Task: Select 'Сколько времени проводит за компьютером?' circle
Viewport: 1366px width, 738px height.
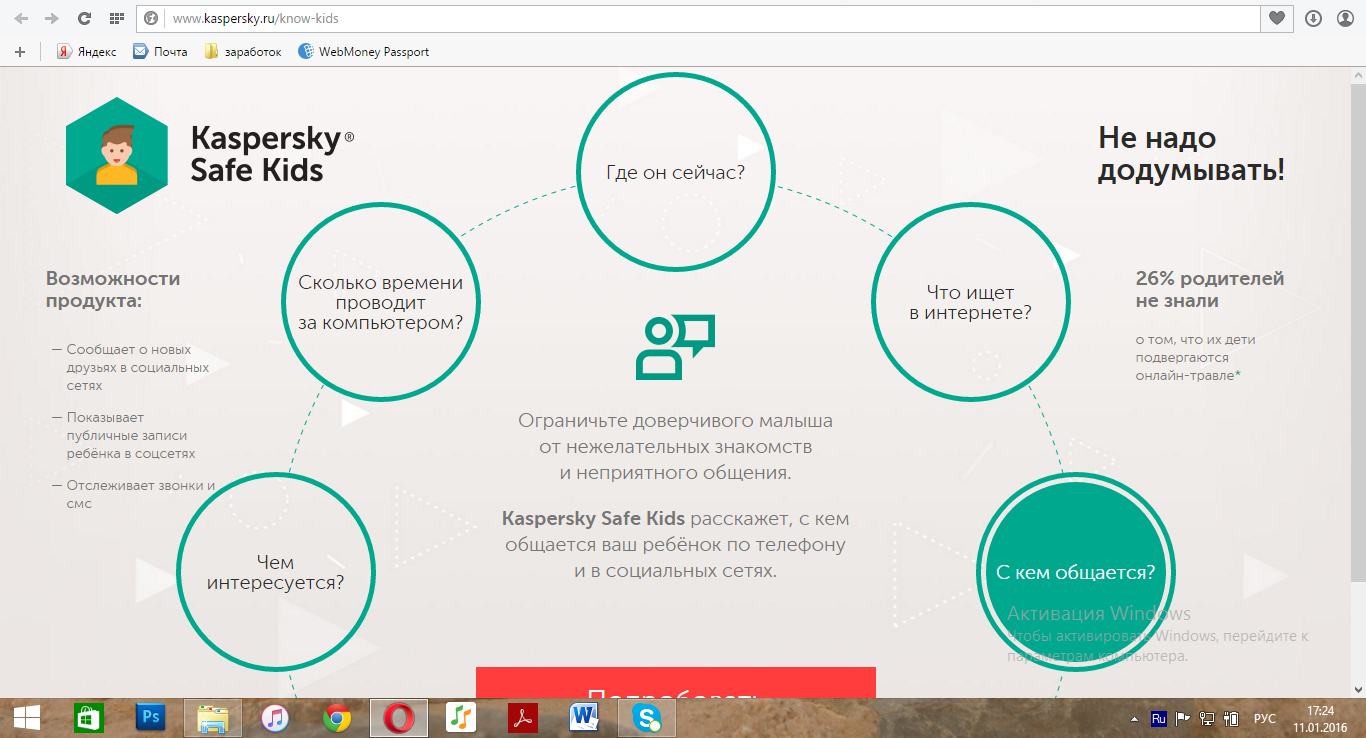Action: point(380,303)
